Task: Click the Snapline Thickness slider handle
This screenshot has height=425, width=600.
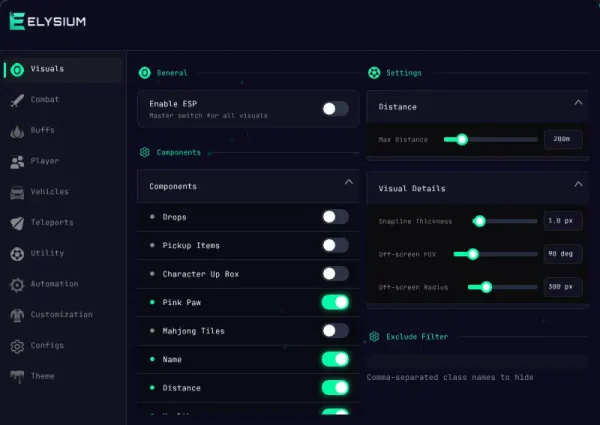Action: (x=479, y=221)
